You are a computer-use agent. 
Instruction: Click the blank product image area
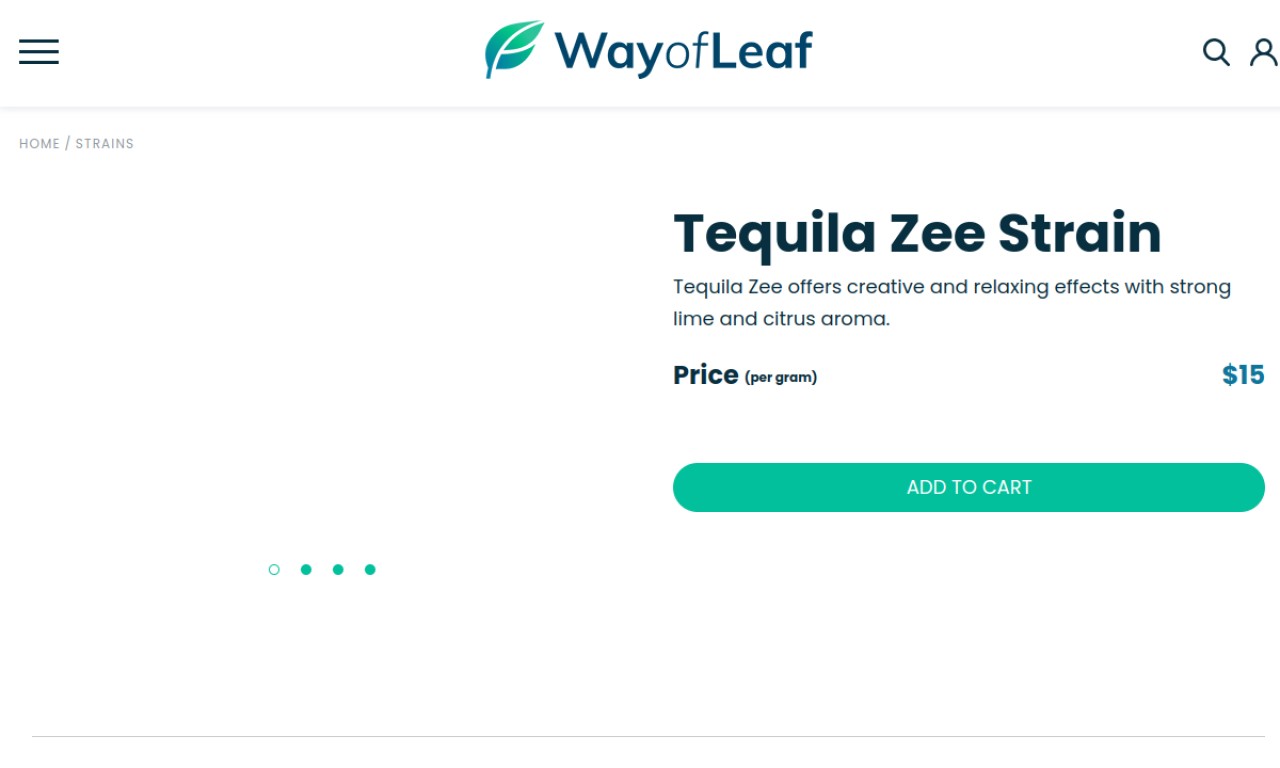click(x=322, y=370)
